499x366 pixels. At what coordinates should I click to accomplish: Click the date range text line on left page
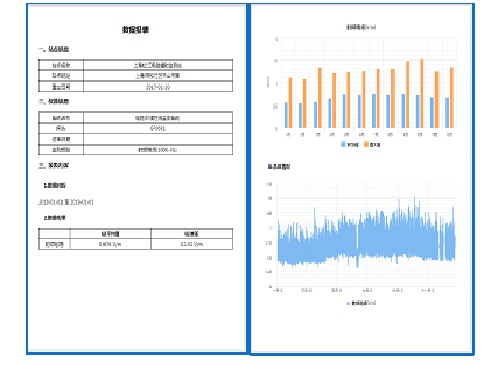click(x=66, y=202)
